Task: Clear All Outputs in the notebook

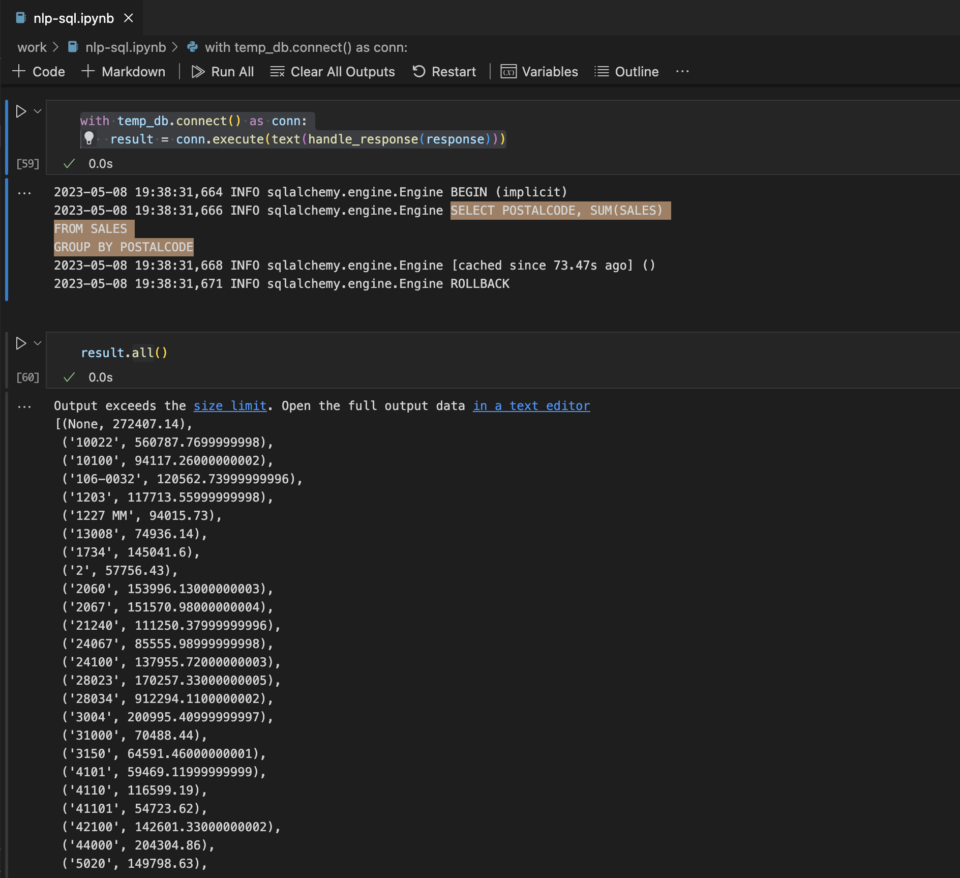Action: (x=332, y=72)
